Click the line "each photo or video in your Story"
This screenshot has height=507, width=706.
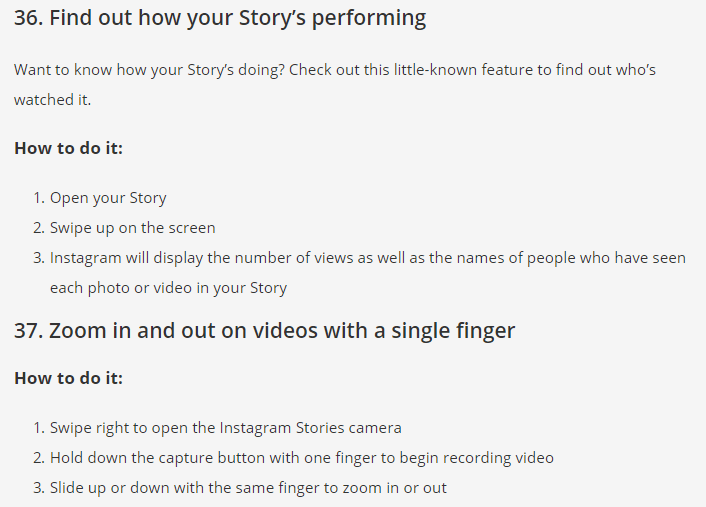click(x=168, y=288)
